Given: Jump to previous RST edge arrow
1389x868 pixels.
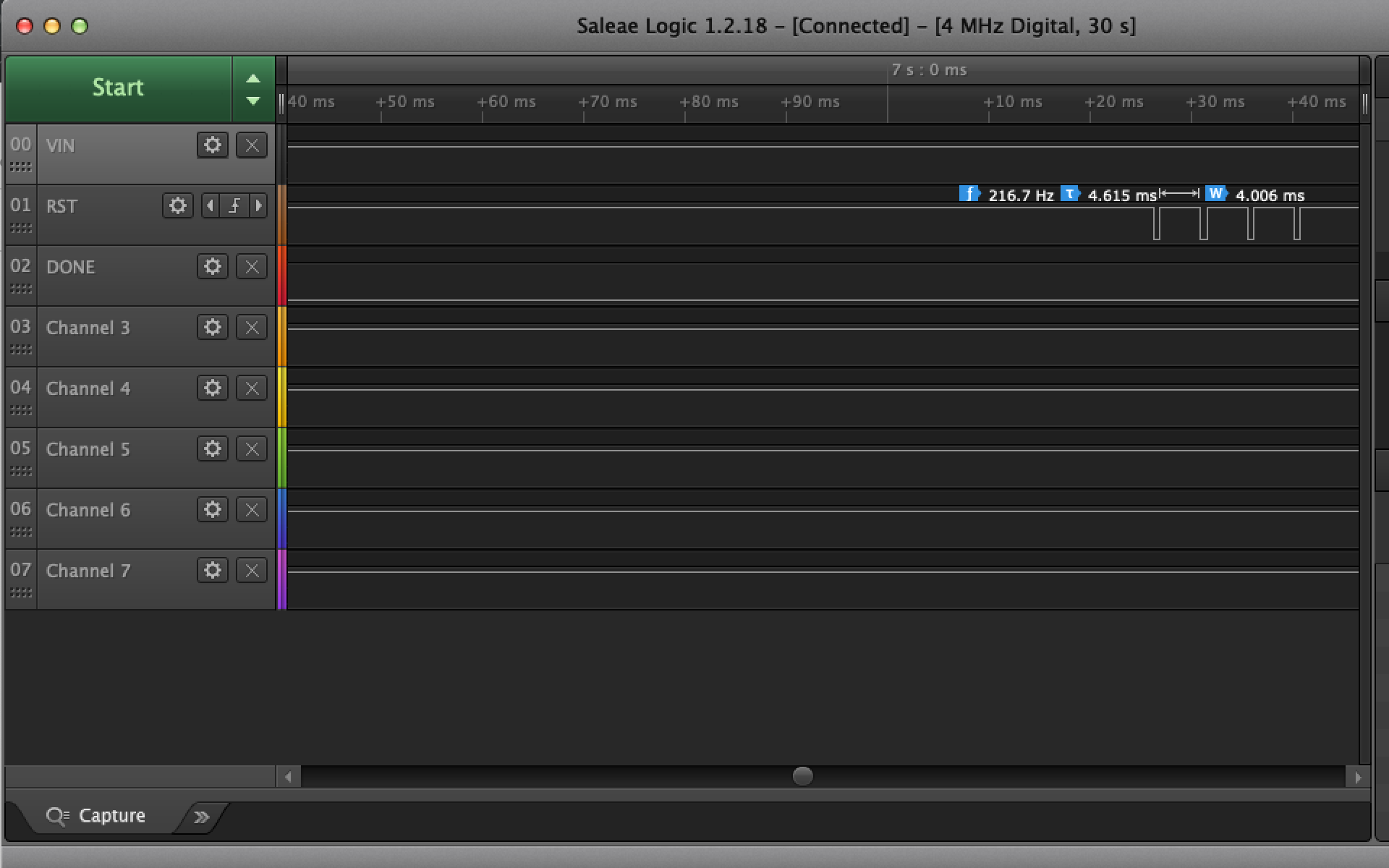Looking at the screenshot, I should pos(211,206).
